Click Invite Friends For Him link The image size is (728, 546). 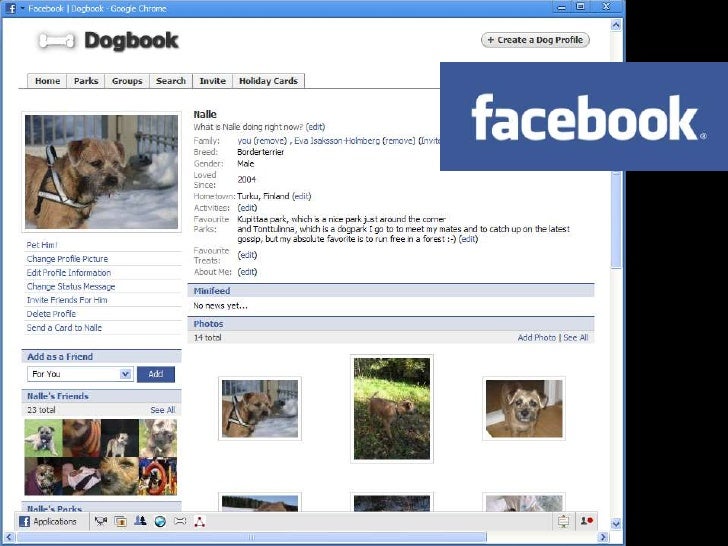tap(67, 300)
